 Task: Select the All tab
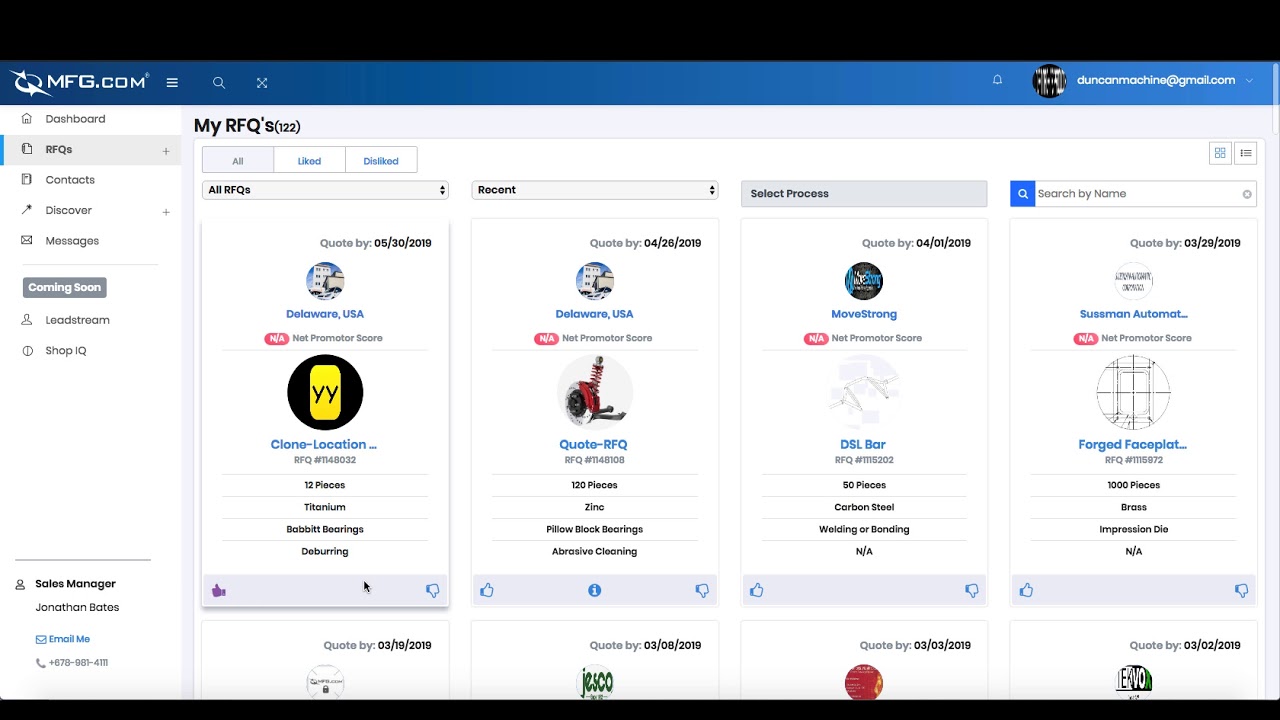(238, 160)
